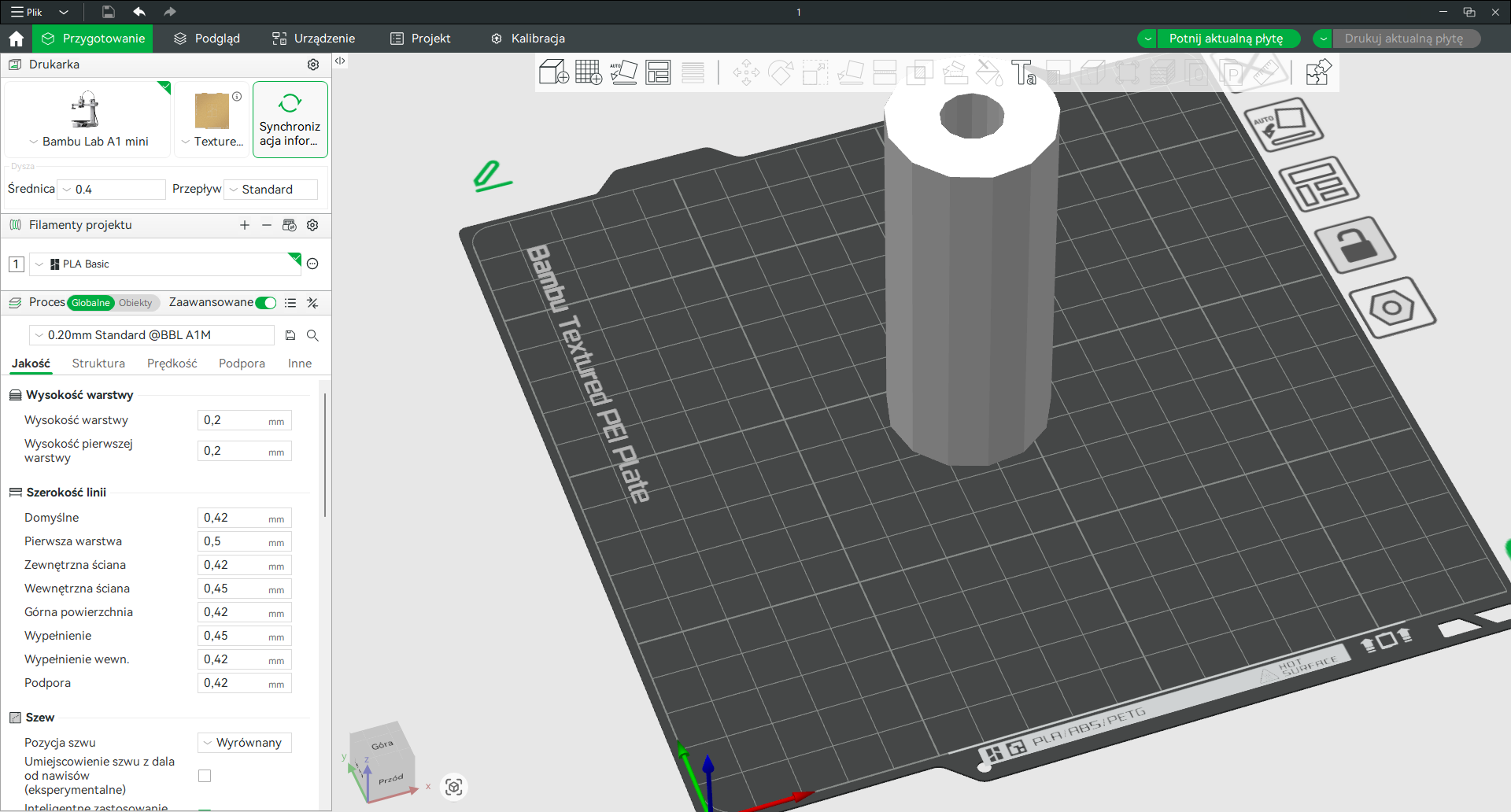Expand the slice options arrow
The height and width of the screenshot is (812, 1511).
pos(1148,39)
